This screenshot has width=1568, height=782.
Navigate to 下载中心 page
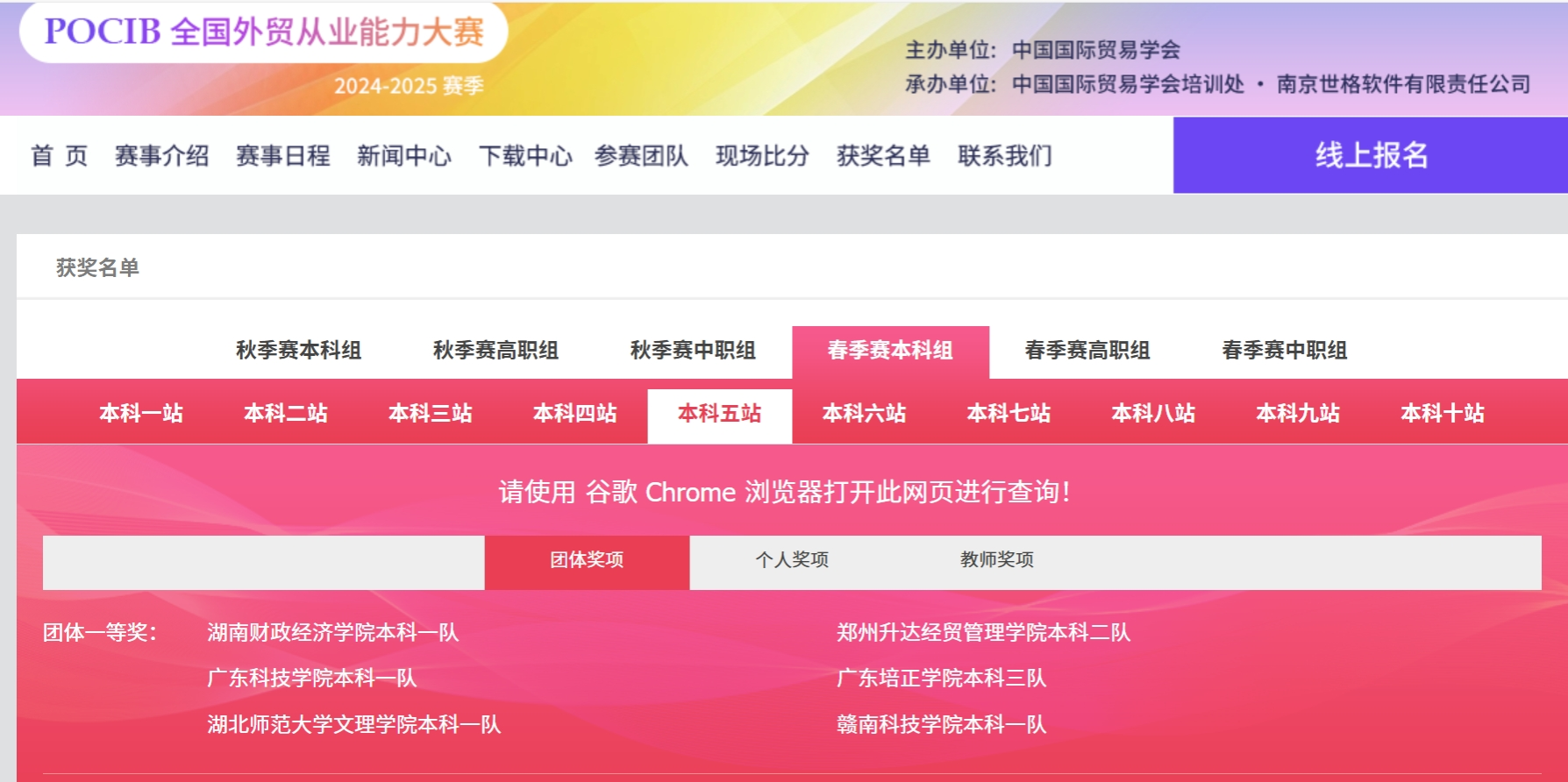524,156
